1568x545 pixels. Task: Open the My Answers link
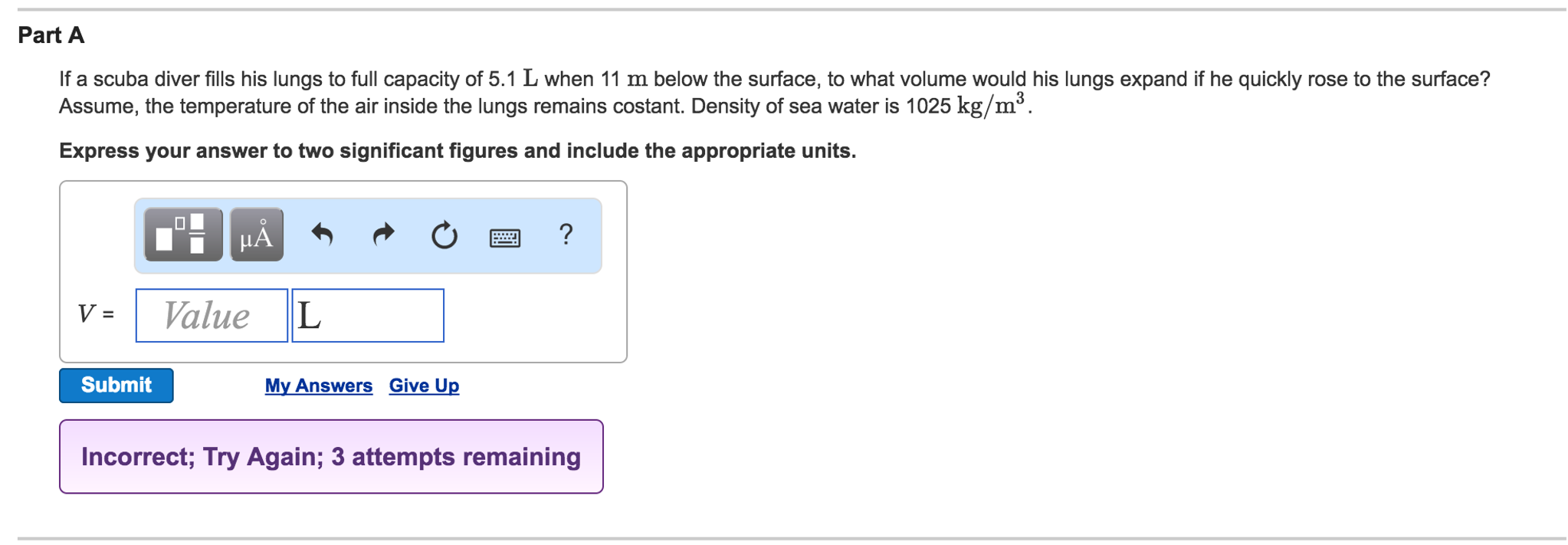[x=319, y=386]
